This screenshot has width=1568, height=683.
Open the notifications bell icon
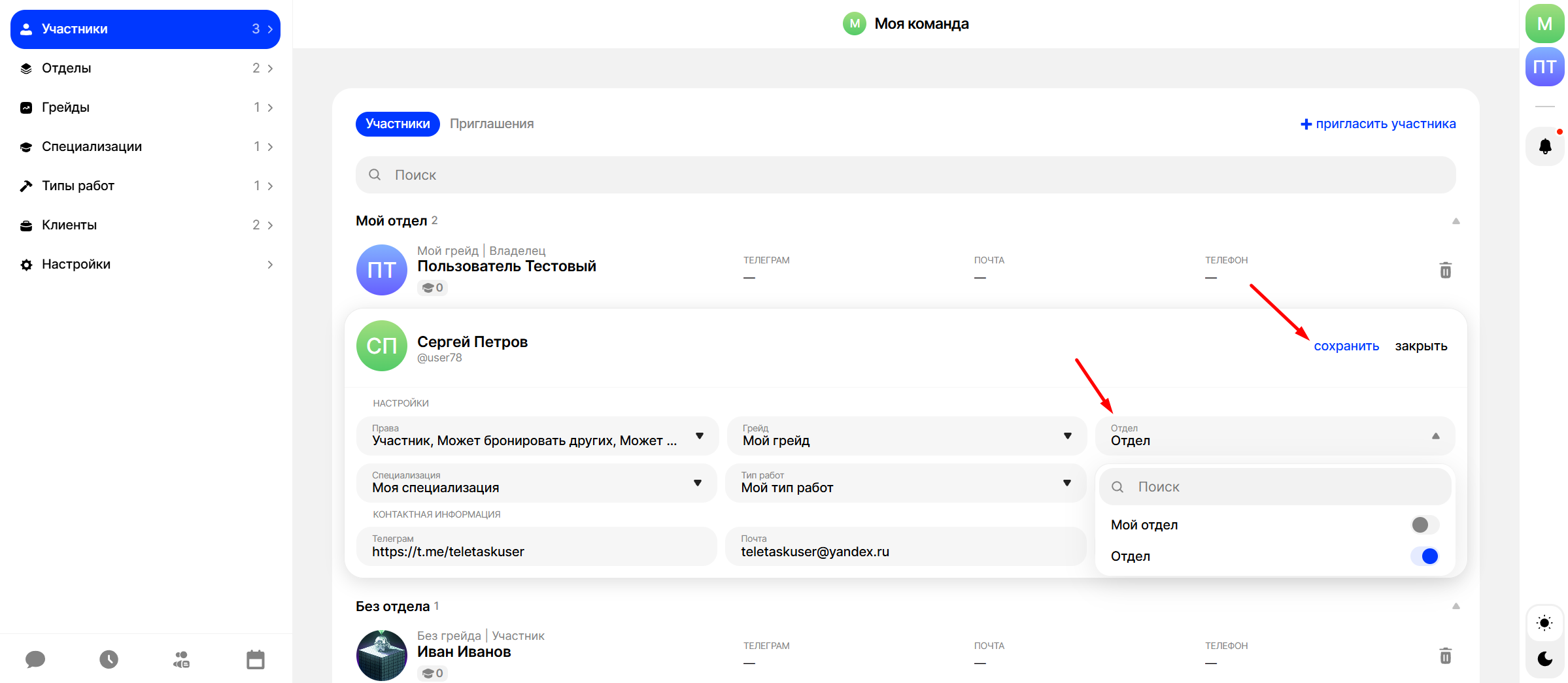1544,146
